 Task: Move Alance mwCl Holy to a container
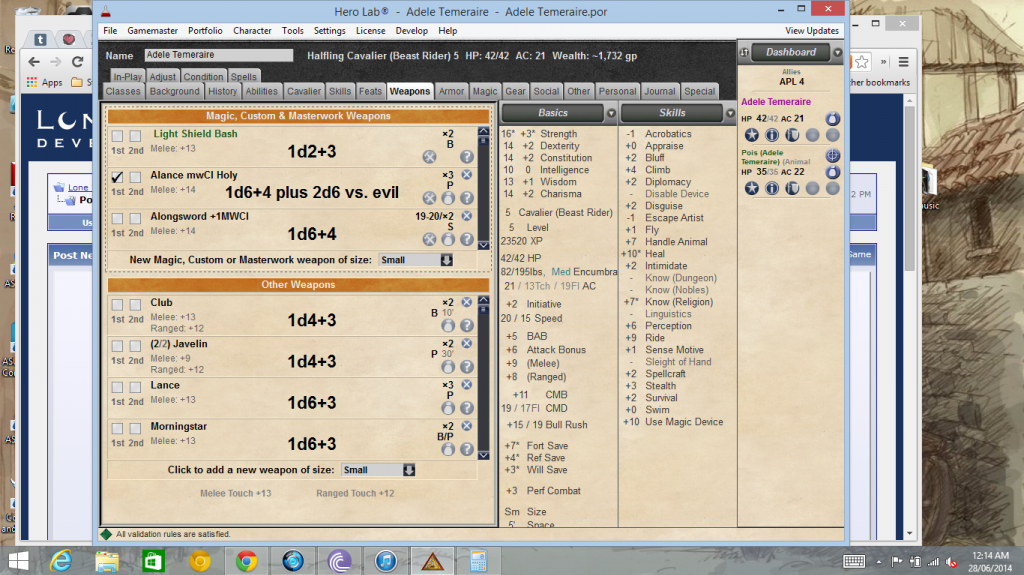click(x=448, y=198)
